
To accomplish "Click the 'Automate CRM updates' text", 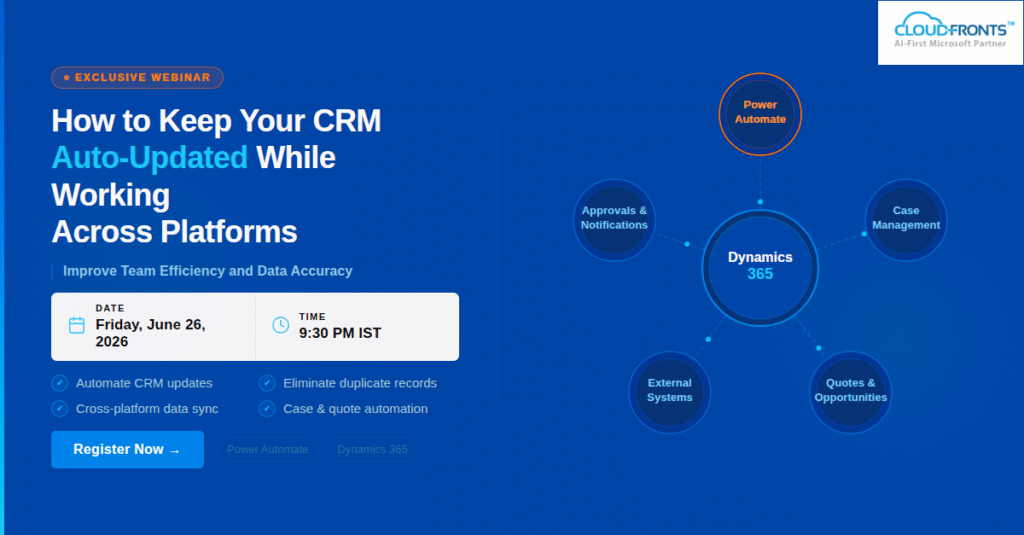I will pyautogui.click(x=144, y=383).
